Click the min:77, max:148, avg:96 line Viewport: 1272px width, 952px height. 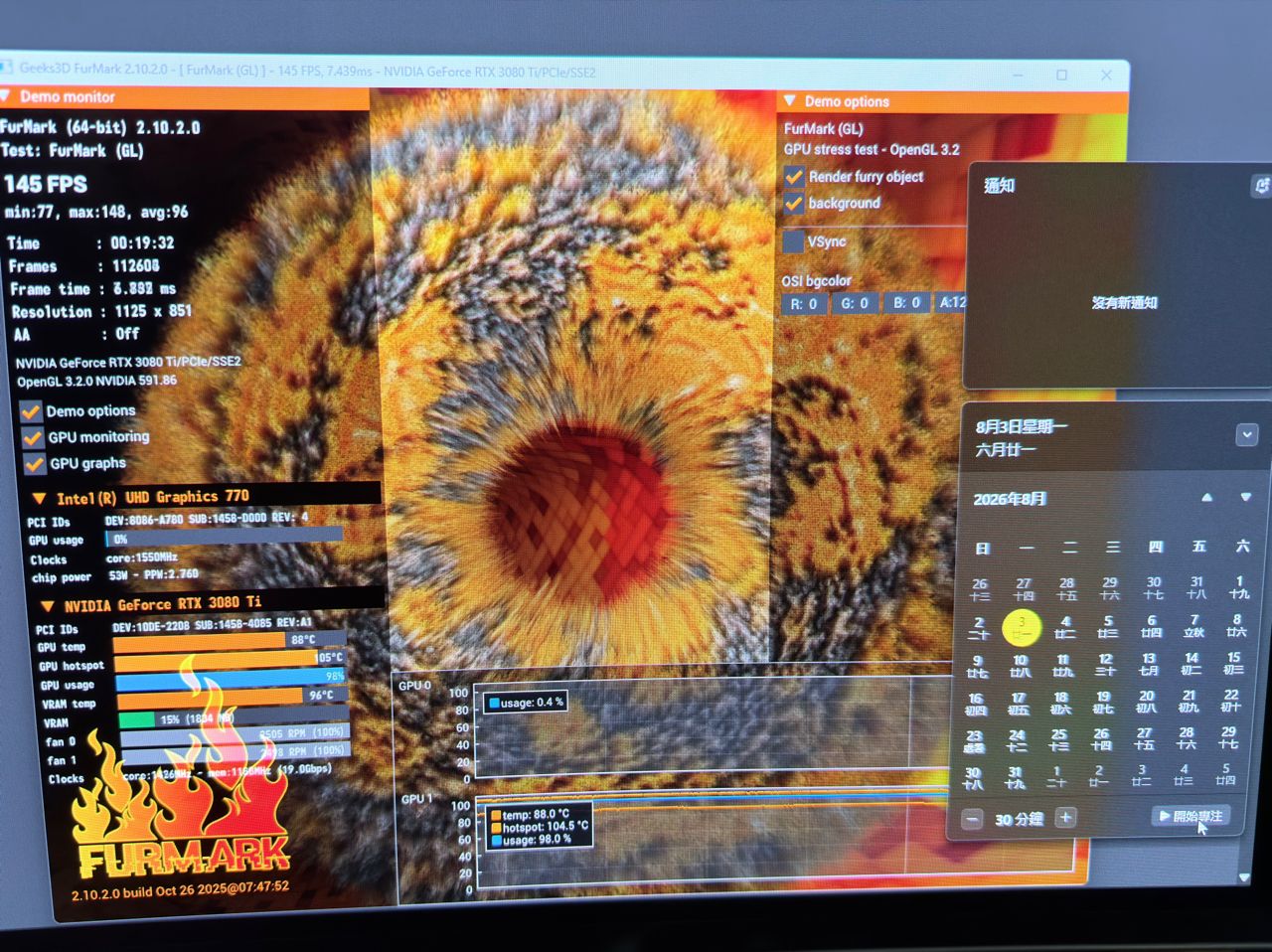[x=96, y=212]
